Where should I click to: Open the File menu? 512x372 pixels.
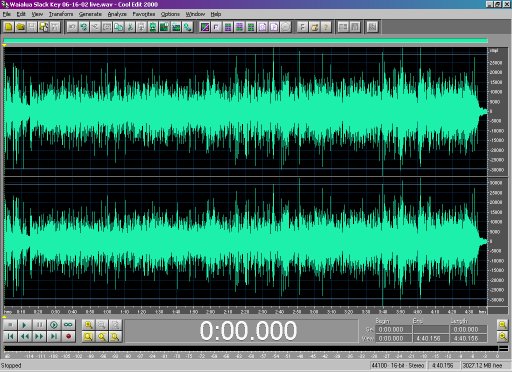(x=7, y=14)
